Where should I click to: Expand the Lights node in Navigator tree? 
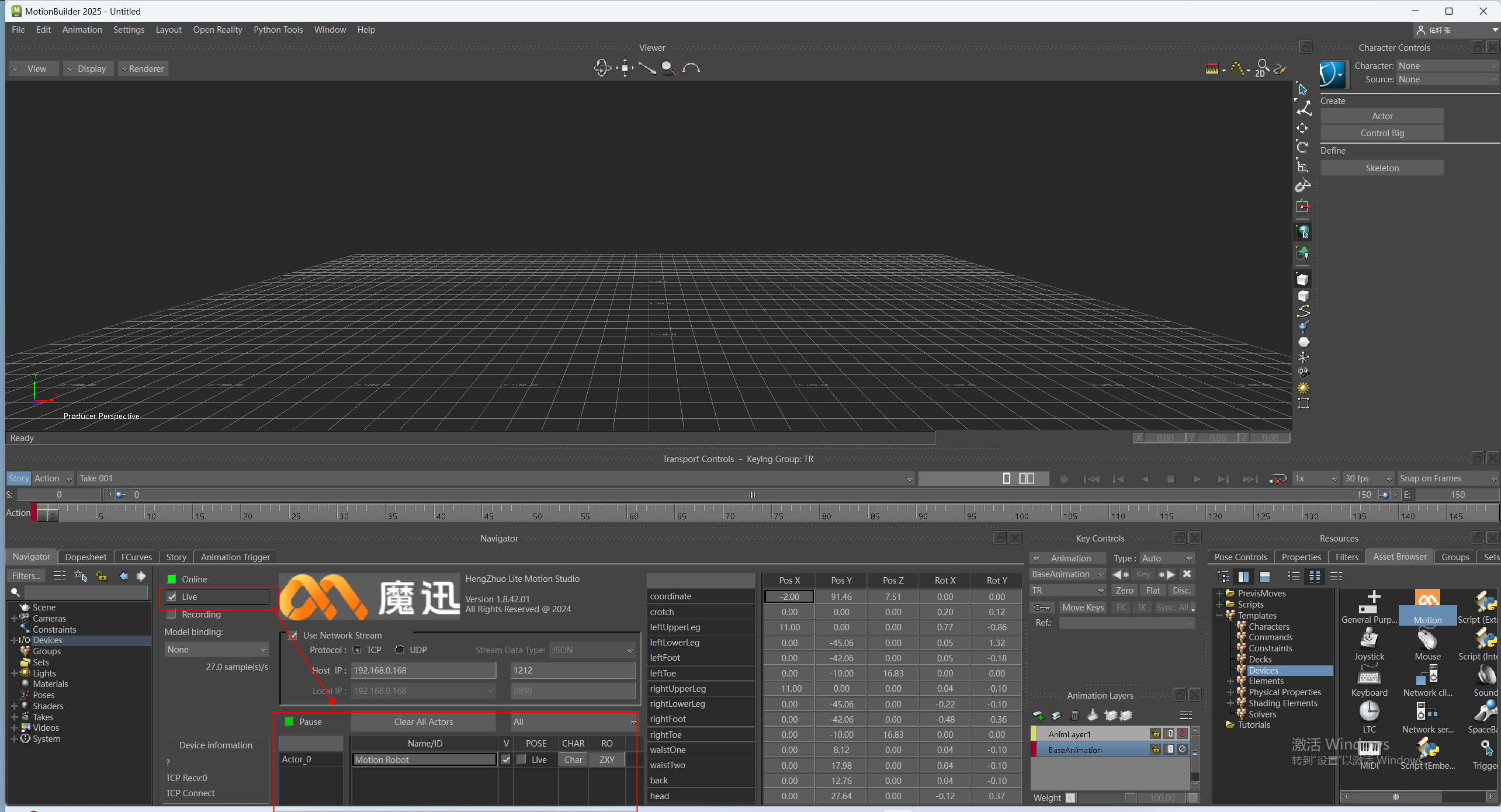[14, 674]
